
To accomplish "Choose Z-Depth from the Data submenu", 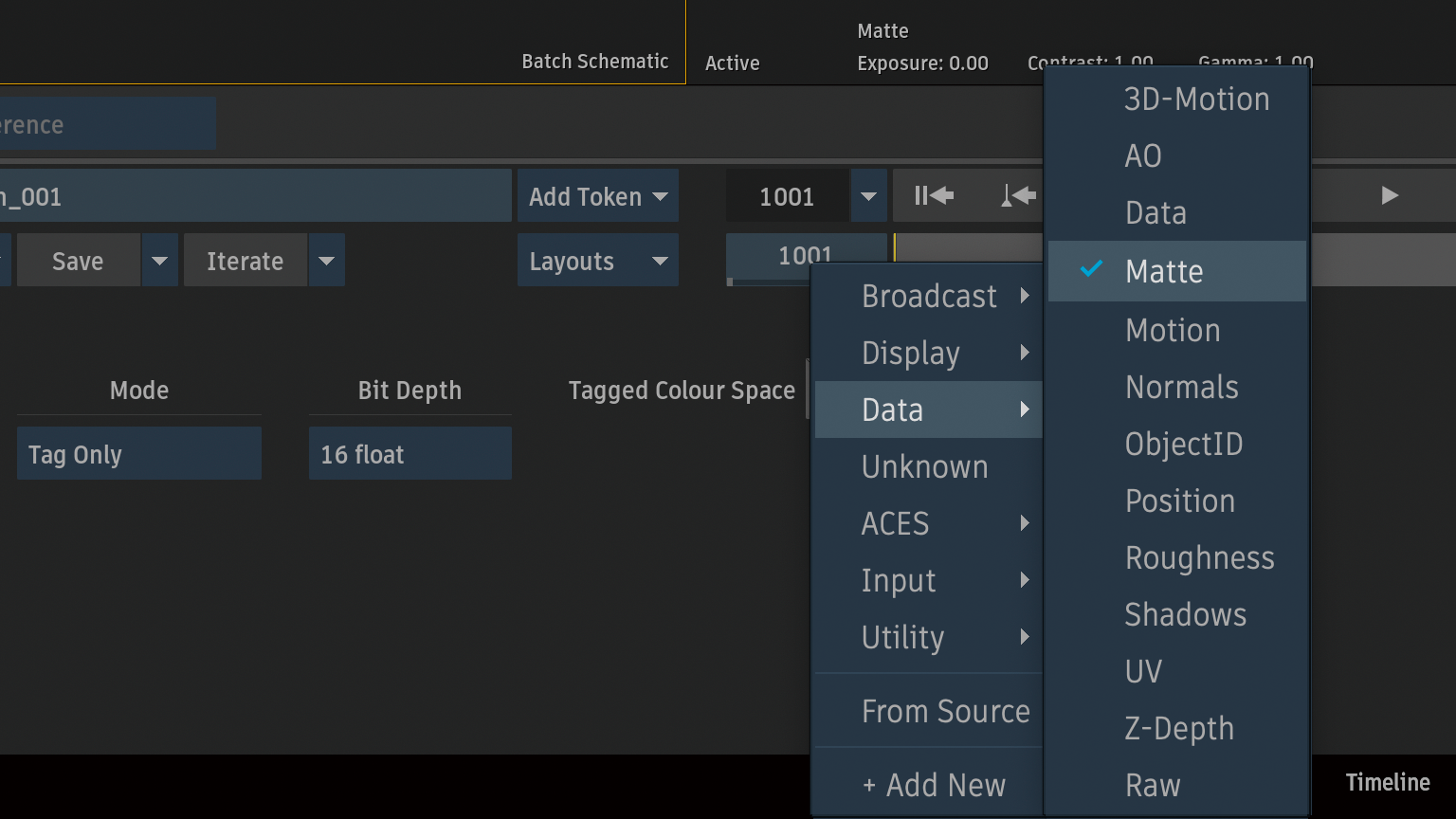I will (x=1178, y=729).
